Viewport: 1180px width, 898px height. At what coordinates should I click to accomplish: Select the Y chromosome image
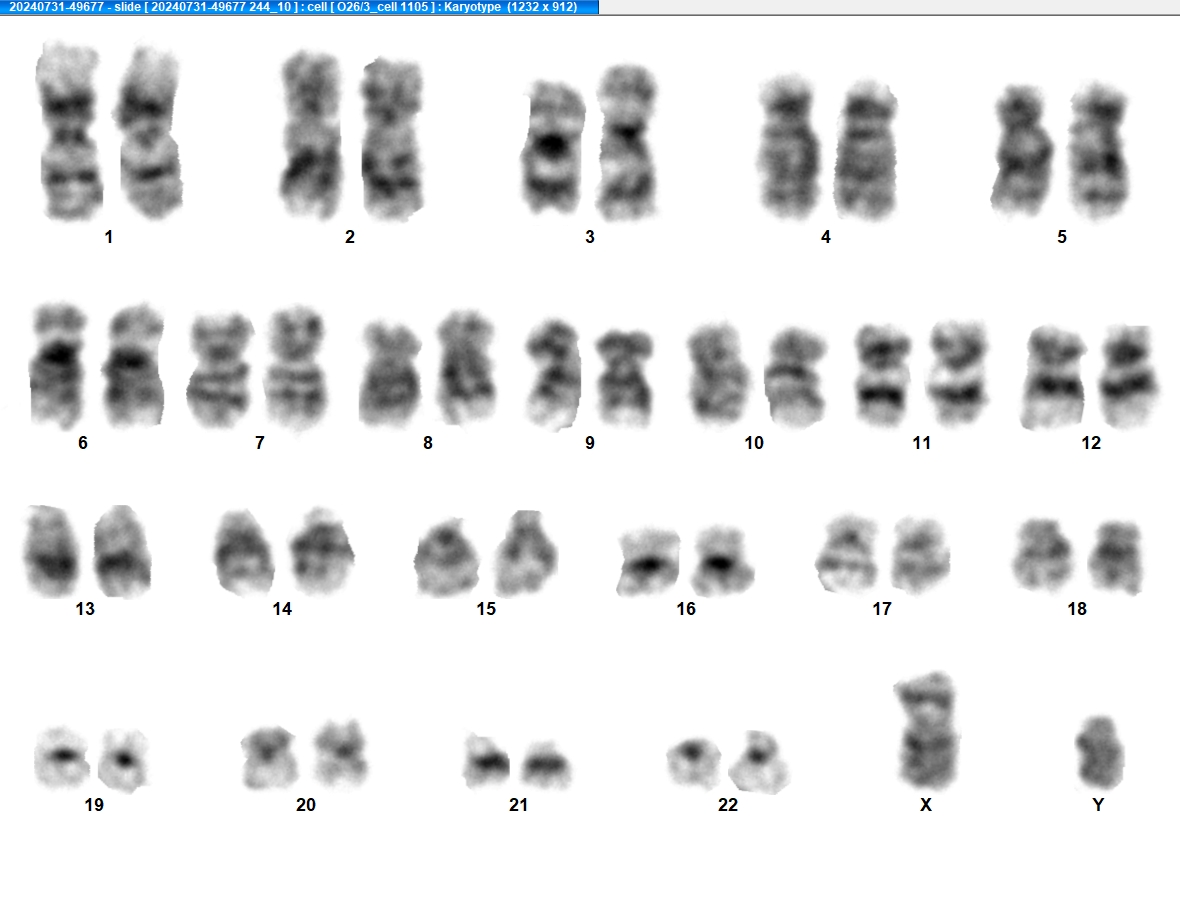tap(1099, 753)
